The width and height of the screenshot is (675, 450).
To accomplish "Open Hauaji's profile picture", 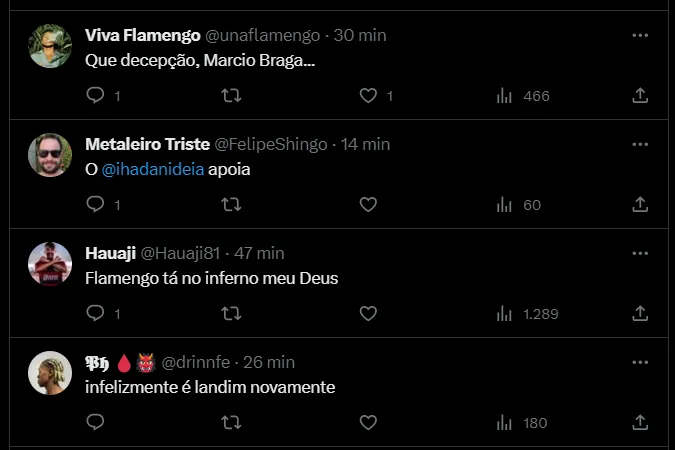I will [x=50, y=264].
